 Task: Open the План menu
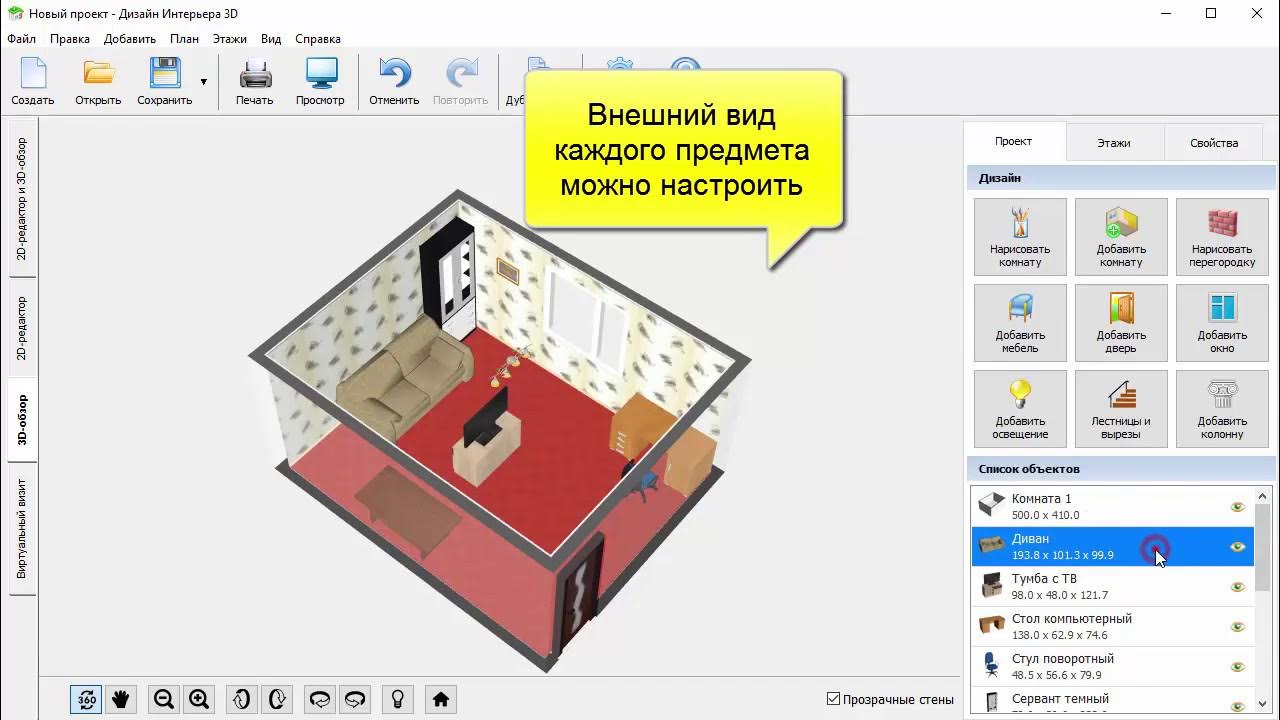point(184,39)
